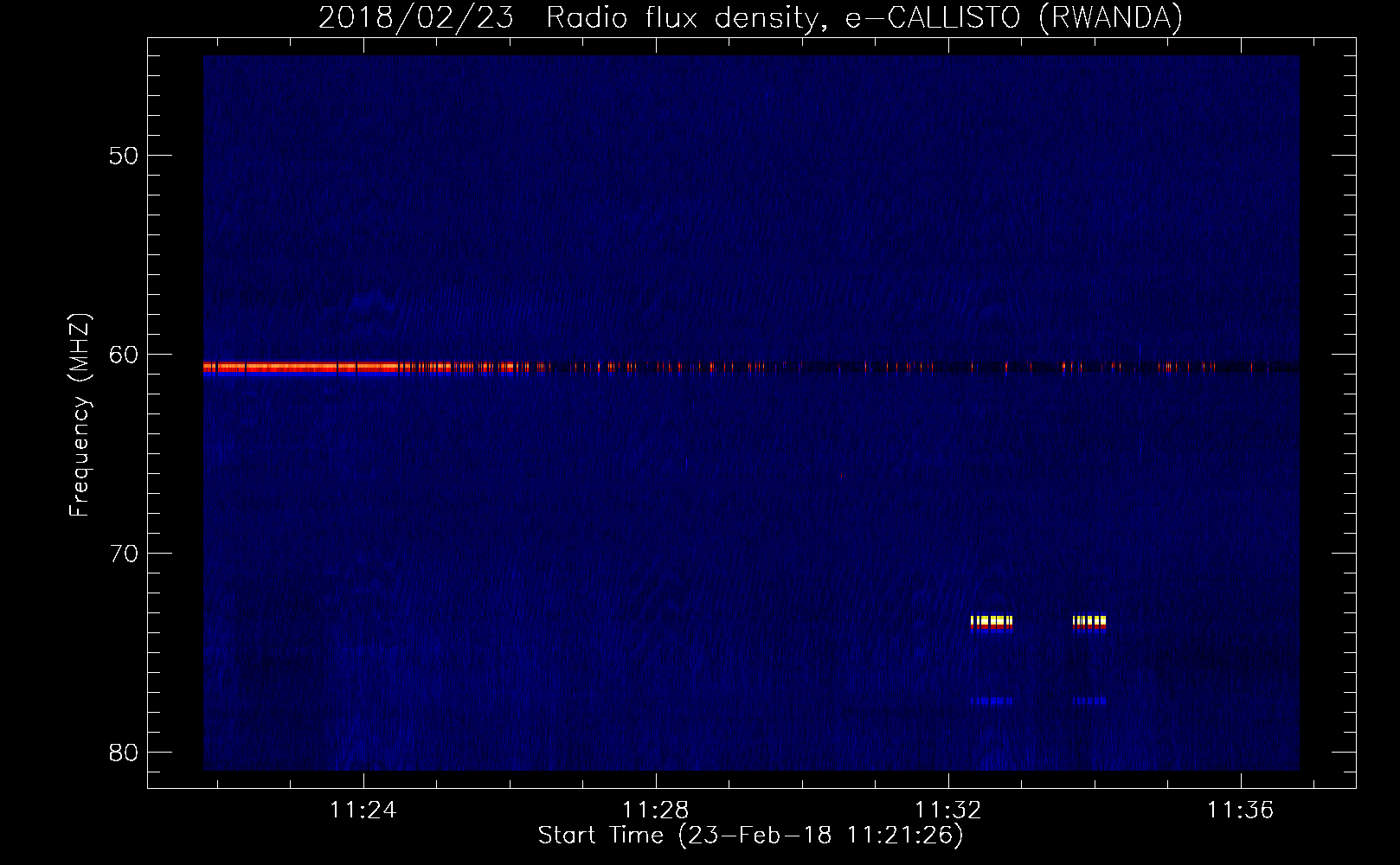Click the '11:24' time tick label
The image size is (1400, 865).
click(x=363, y=810)
